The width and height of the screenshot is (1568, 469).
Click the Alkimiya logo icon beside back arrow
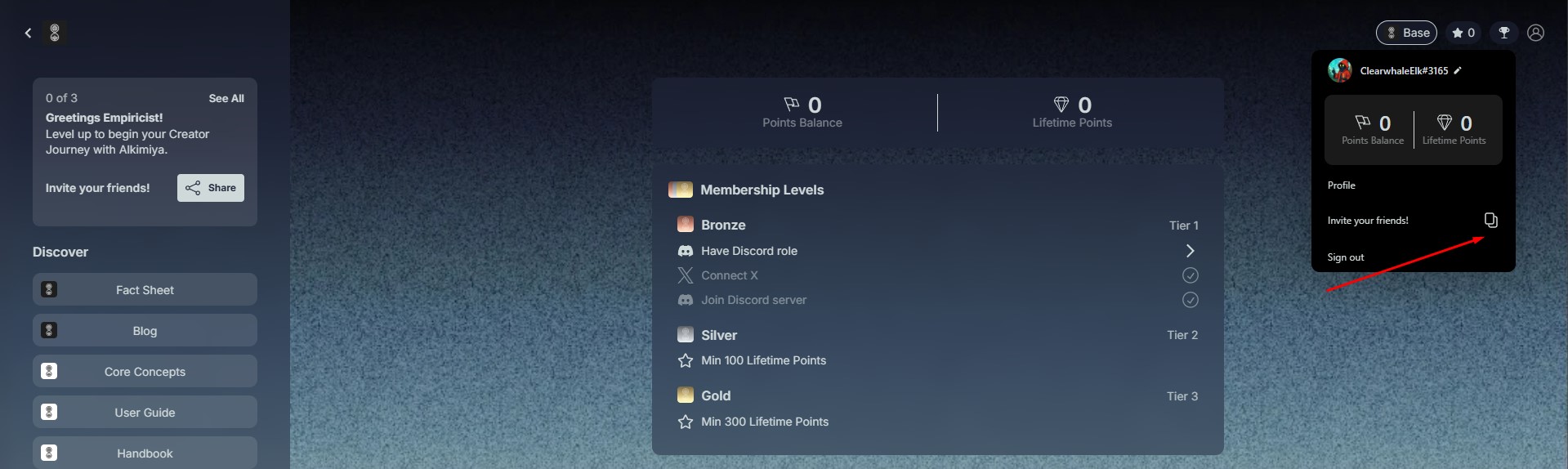click(x=55, y=33)
